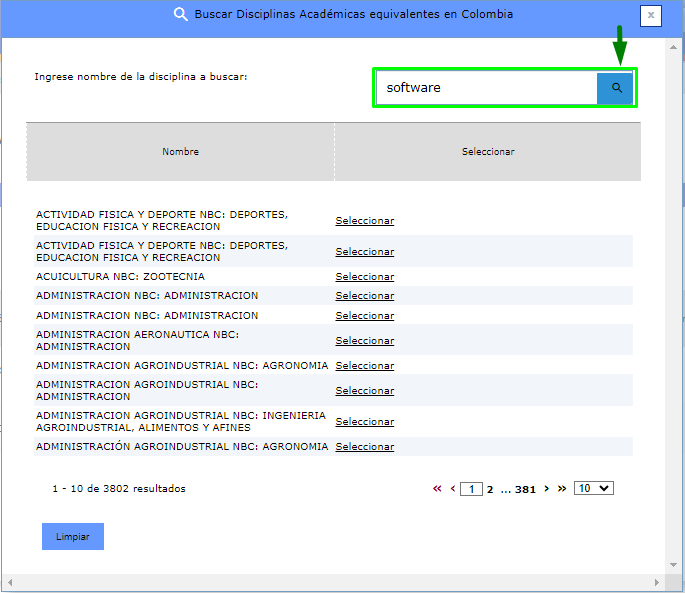The image size is (685, 593).
Task: Close the dialog with X button
Action: click(651, 15)
